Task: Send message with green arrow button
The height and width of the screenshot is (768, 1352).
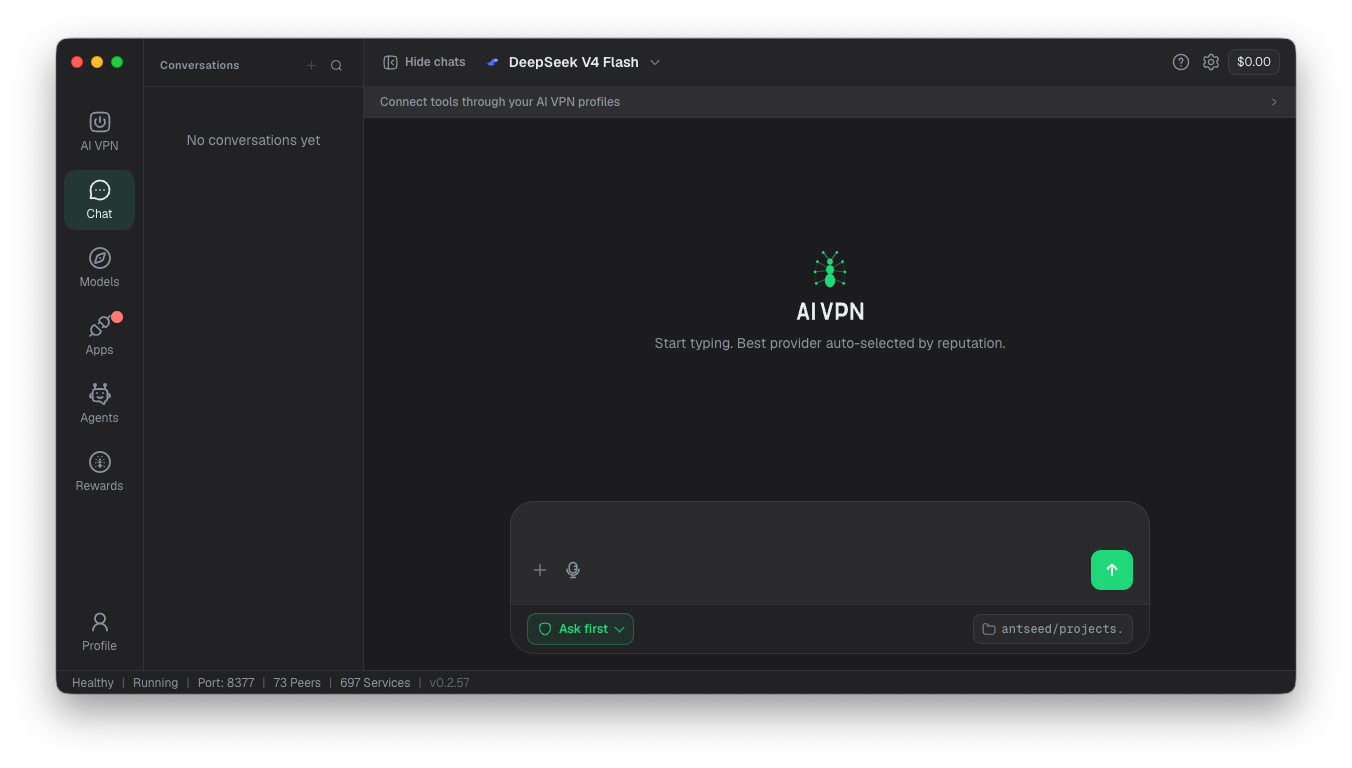Action: pos(1112,570)
